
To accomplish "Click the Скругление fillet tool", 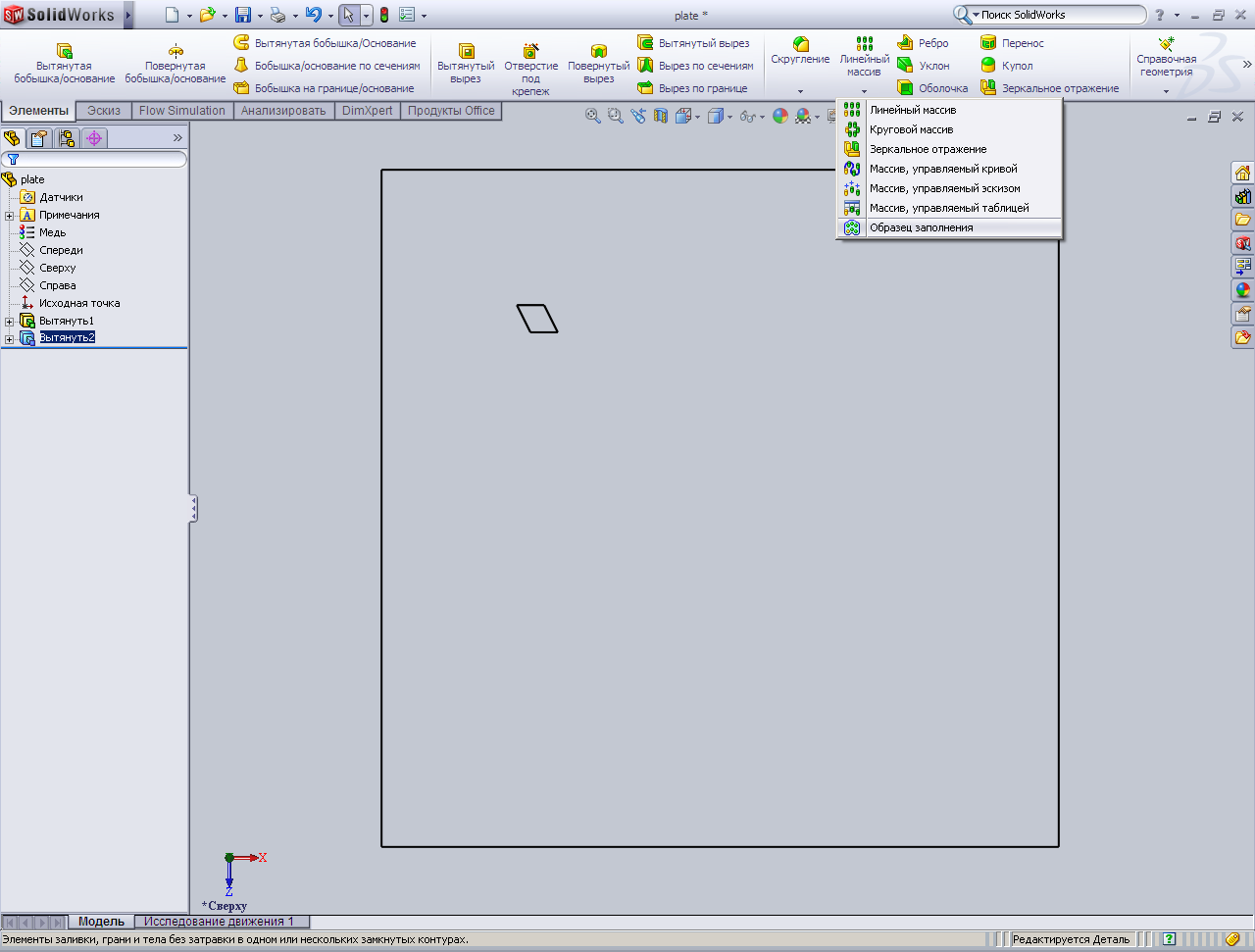I will 800,52.
